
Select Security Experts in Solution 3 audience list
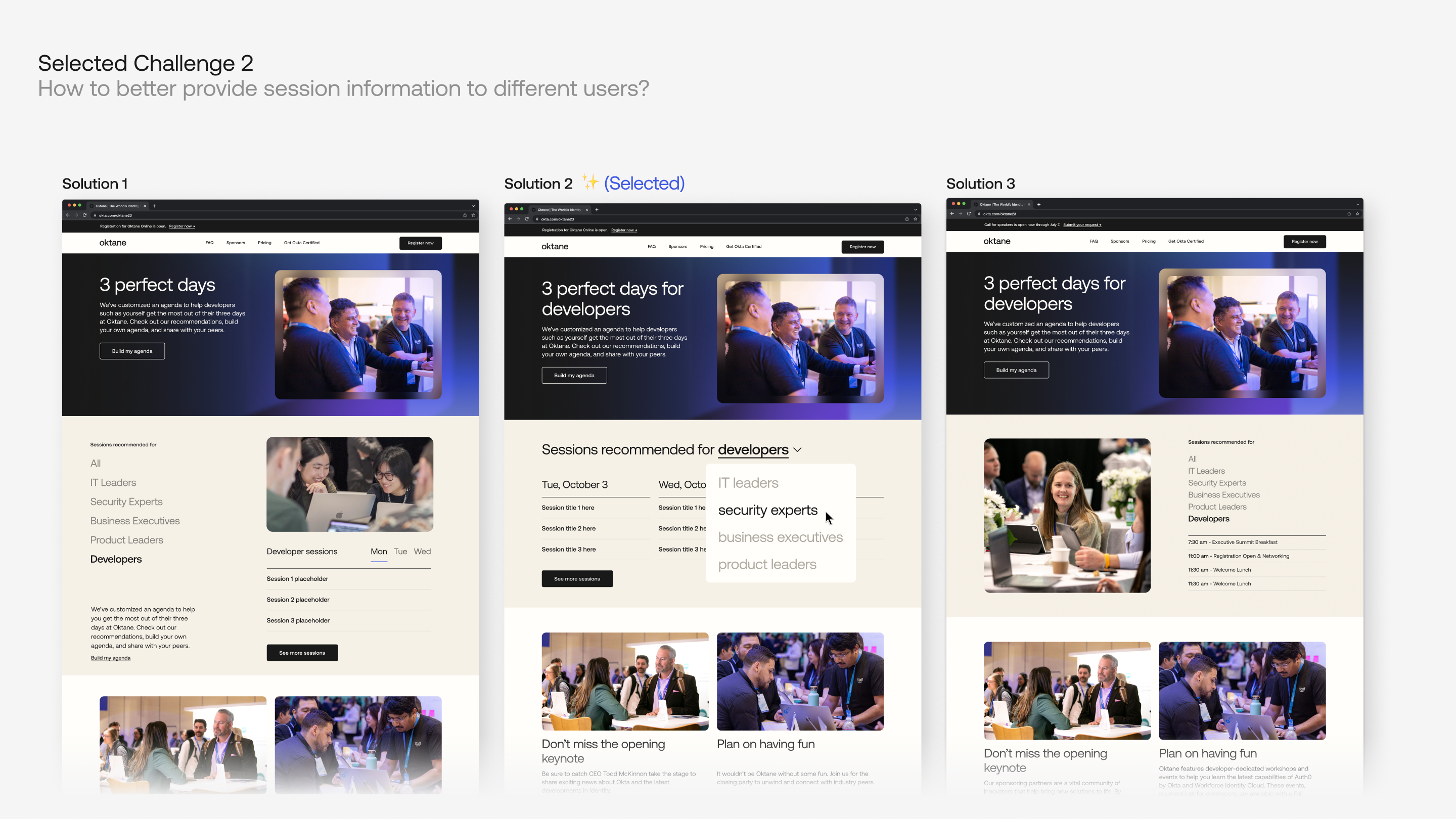click(1216, 483)
